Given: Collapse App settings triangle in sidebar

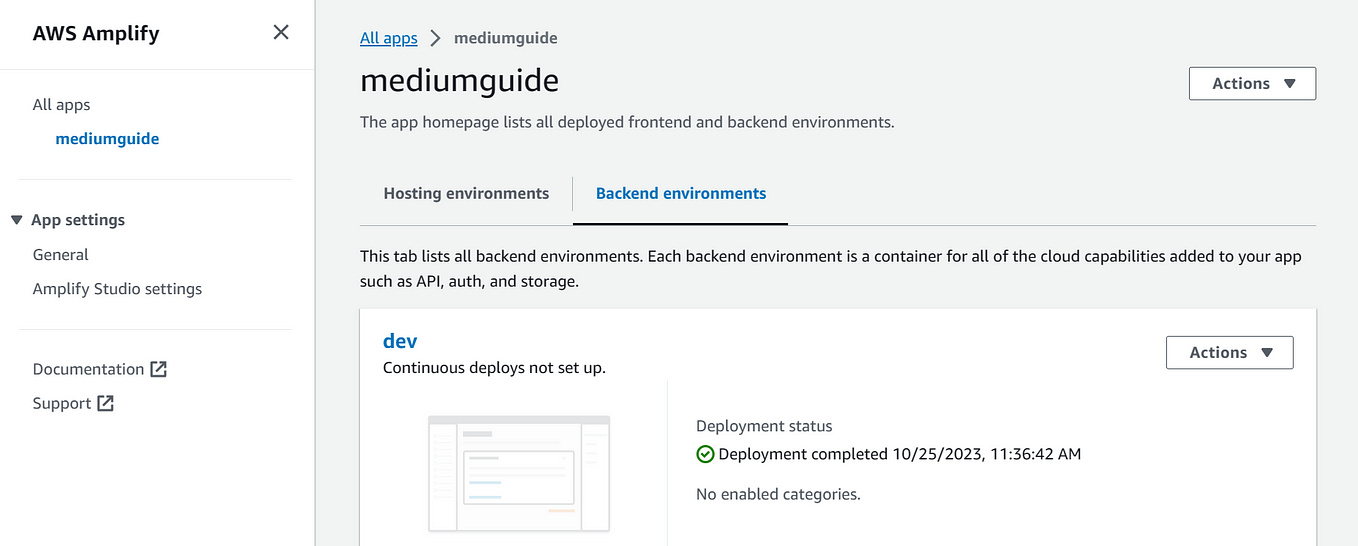Looking at the screenshot, I should point(17,220).
